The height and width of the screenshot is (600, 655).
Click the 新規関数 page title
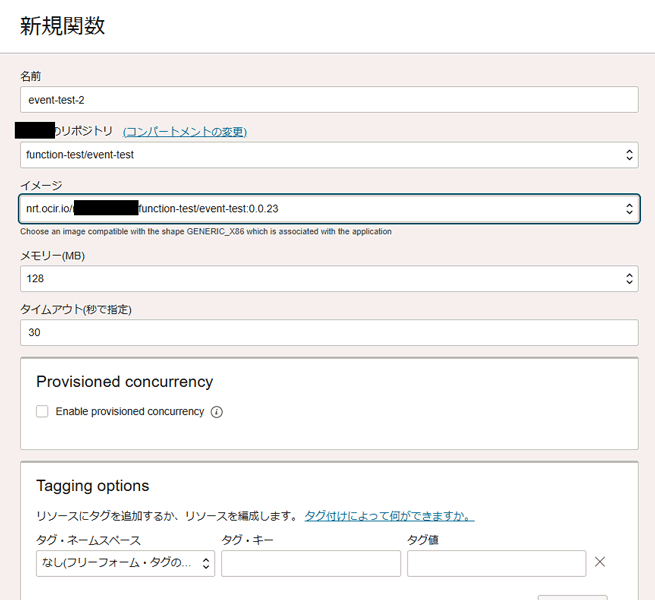[x=62, y=25]
